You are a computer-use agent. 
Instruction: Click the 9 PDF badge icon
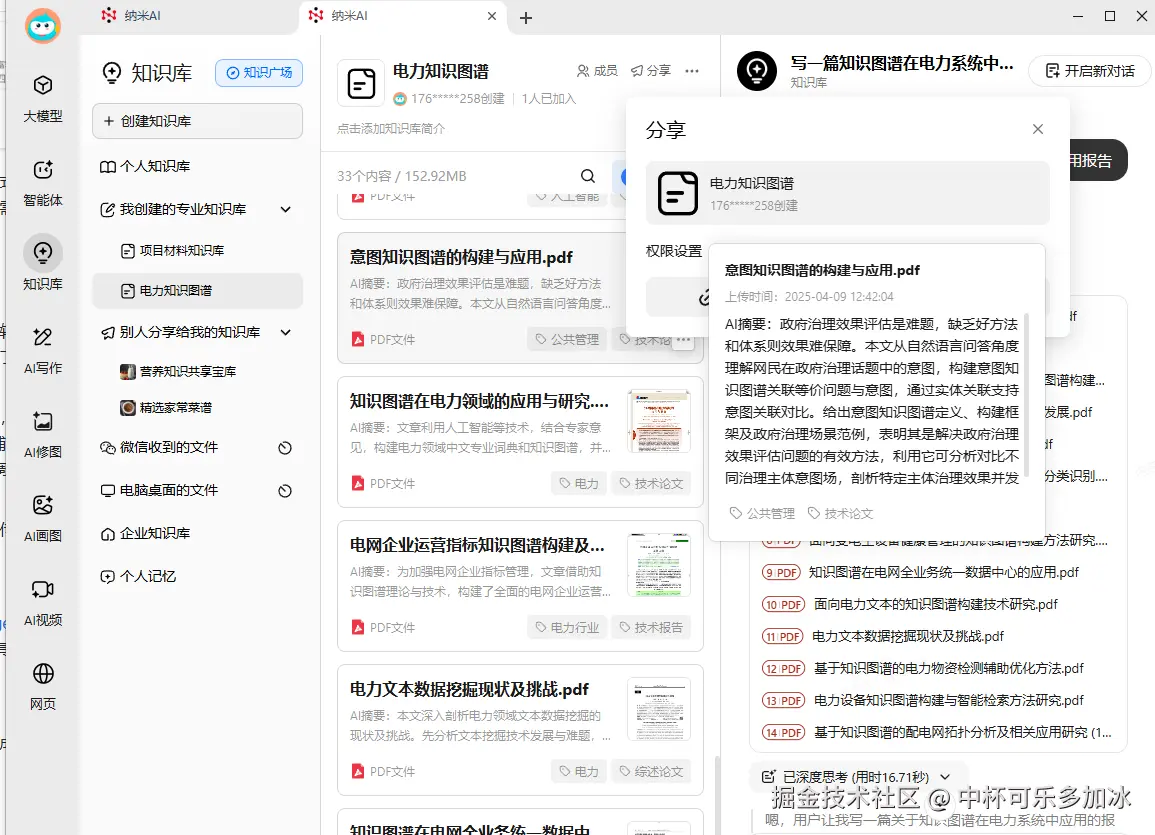[x=781, y=573]
